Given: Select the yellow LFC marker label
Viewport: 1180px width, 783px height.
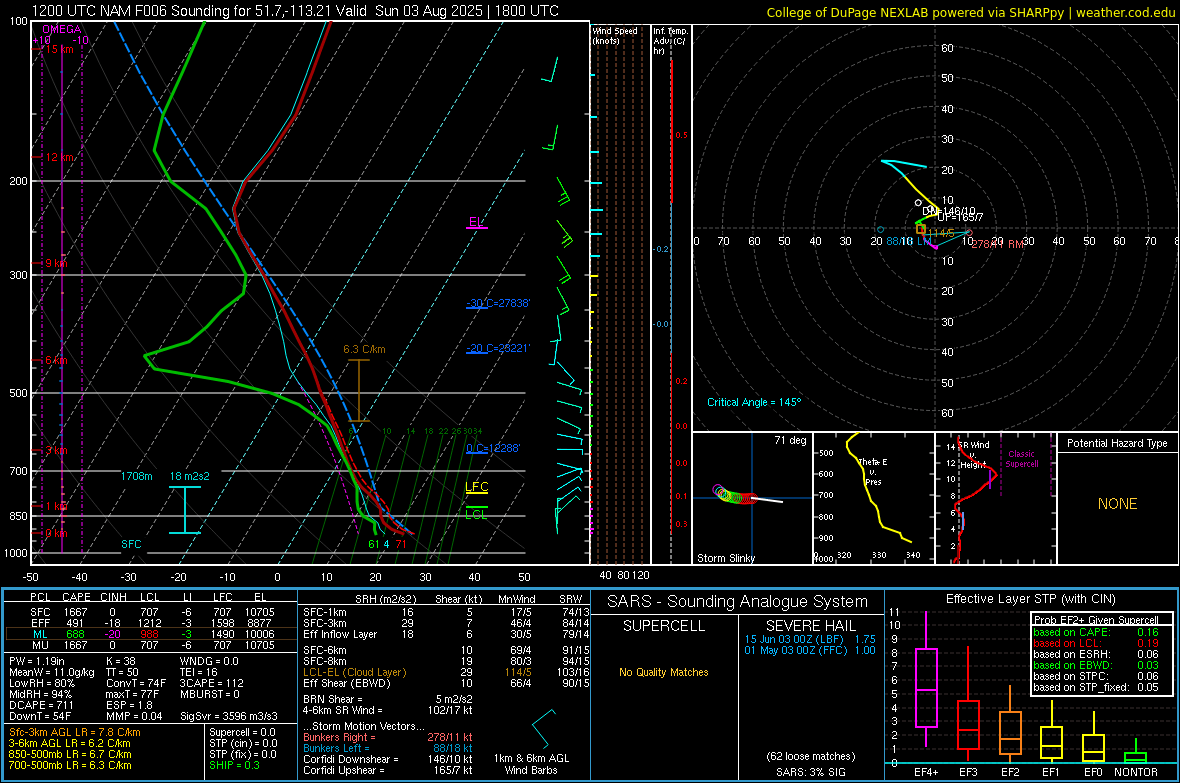Looking at the screenshot, I should coord(476,486).
